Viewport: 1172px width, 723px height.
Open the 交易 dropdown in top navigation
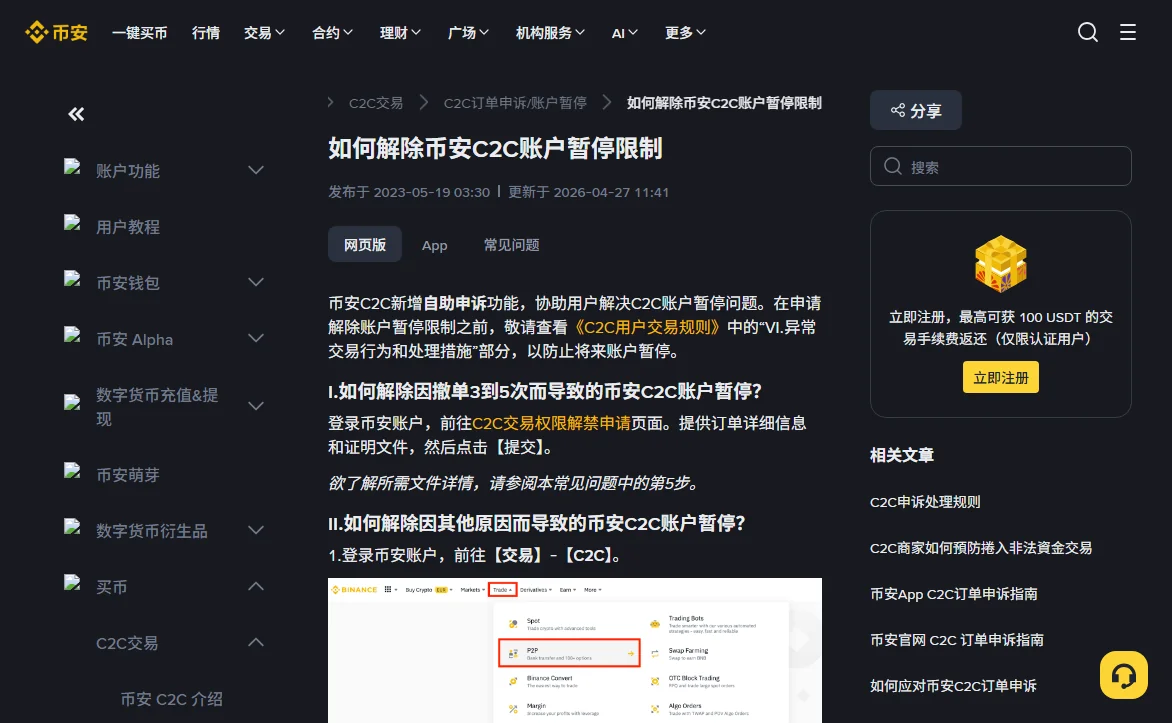pyautogui.click(x=265, y=33)
